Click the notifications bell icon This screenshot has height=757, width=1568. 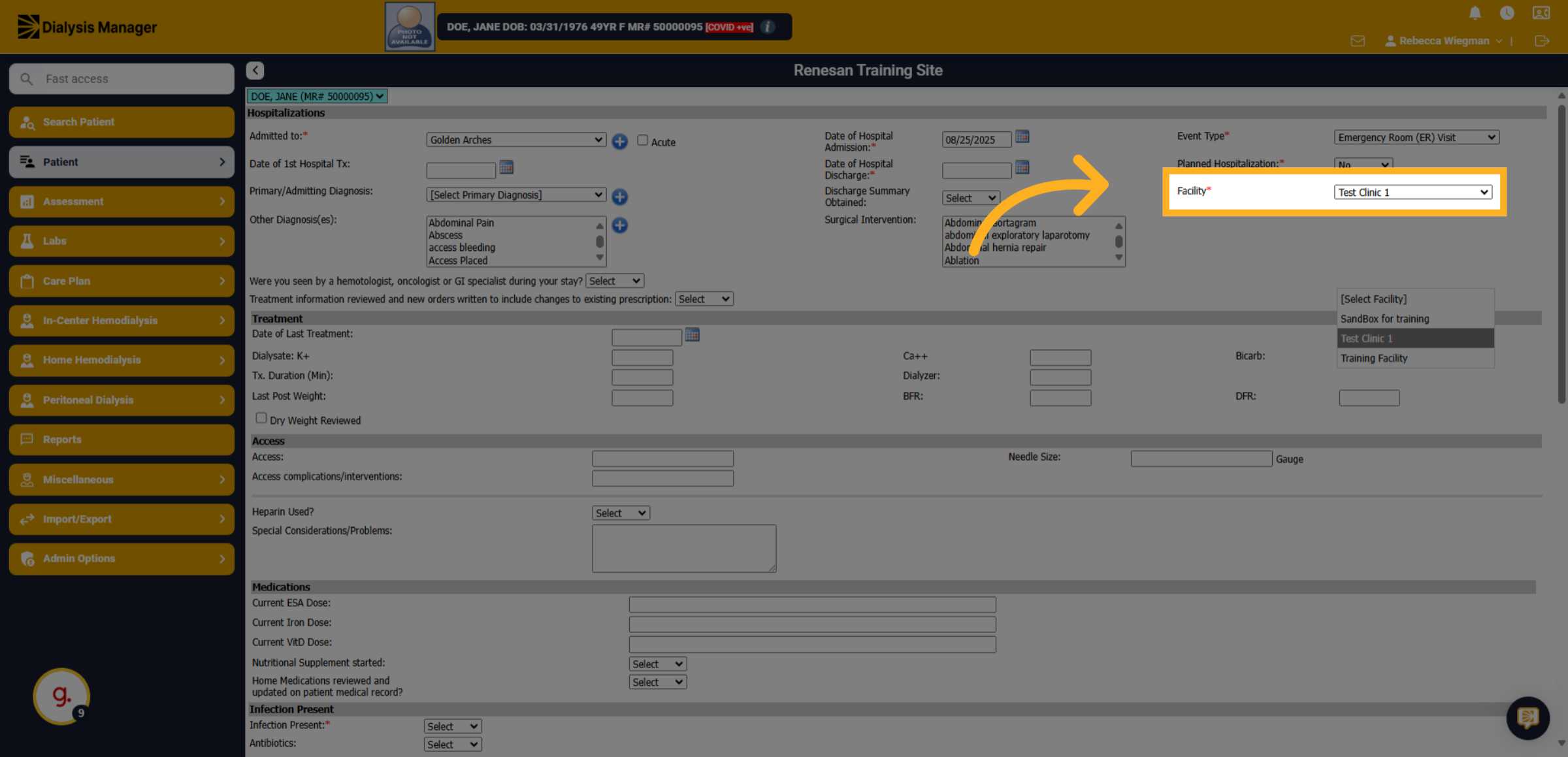[x=1475, y=13]
